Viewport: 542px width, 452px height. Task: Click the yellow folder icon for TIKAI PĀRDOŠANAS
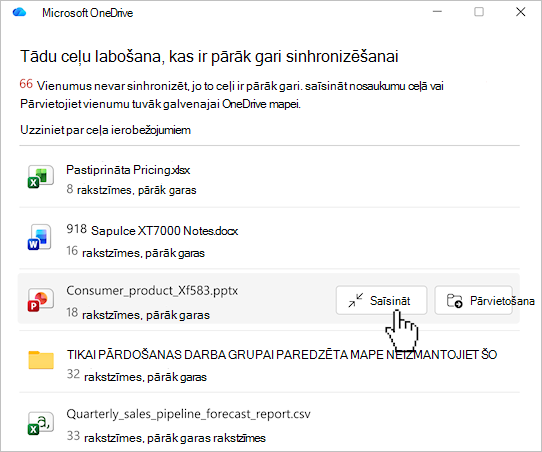41,360
